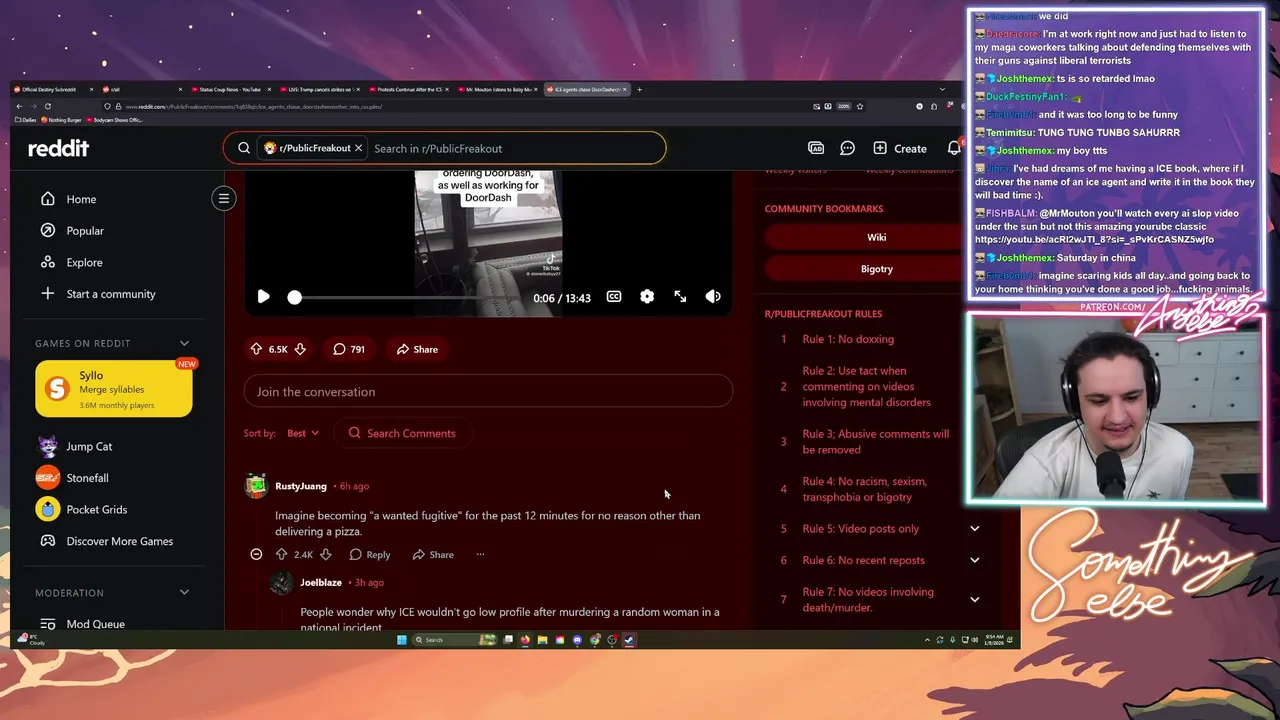Image resolution: width=1280 pixels, height=720 pixels.
Task: Mute the video volume
Action: point(713,297)
